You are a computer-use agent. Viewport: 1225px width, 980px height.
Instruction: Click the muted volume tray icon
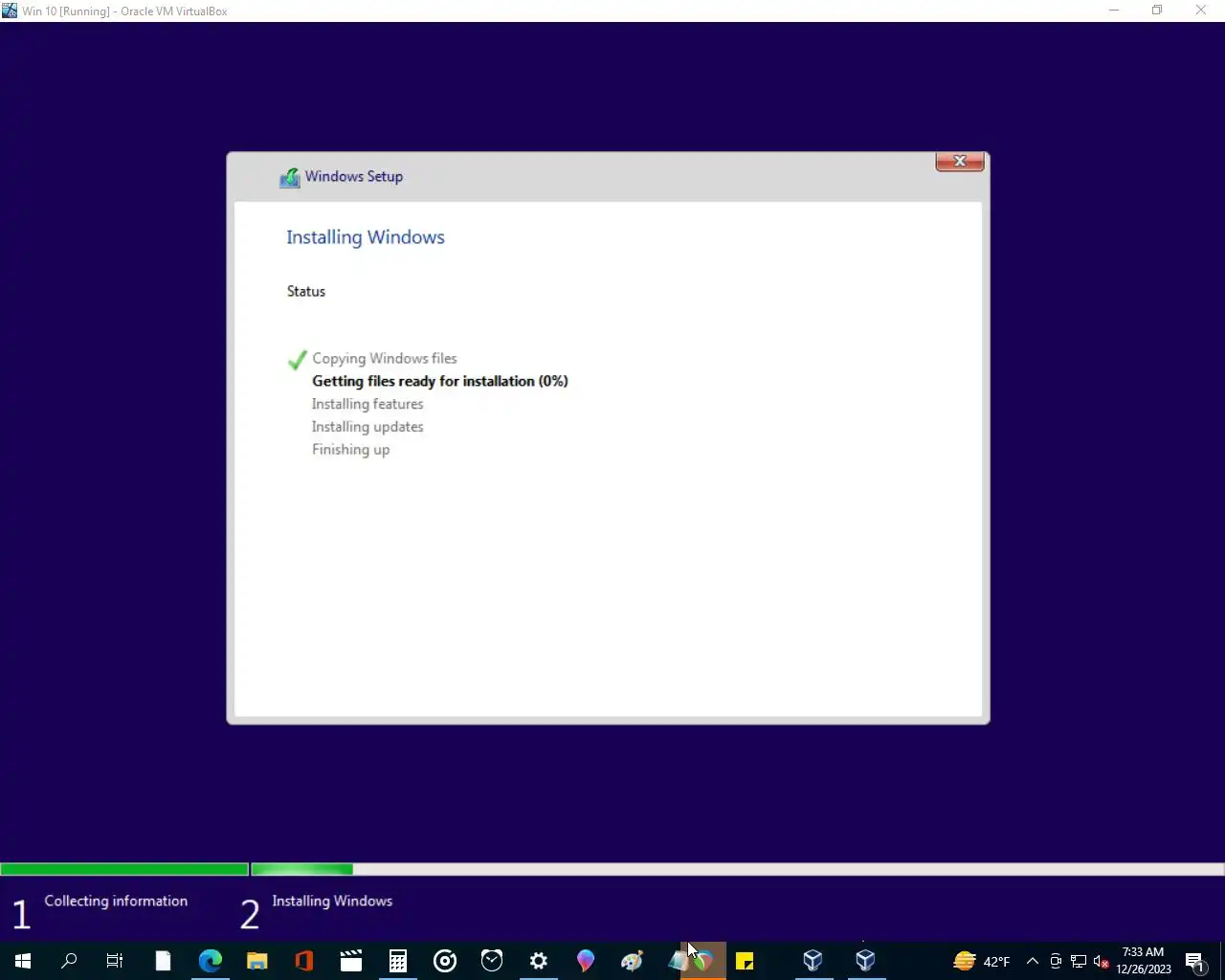click(x=1102, y=961)
